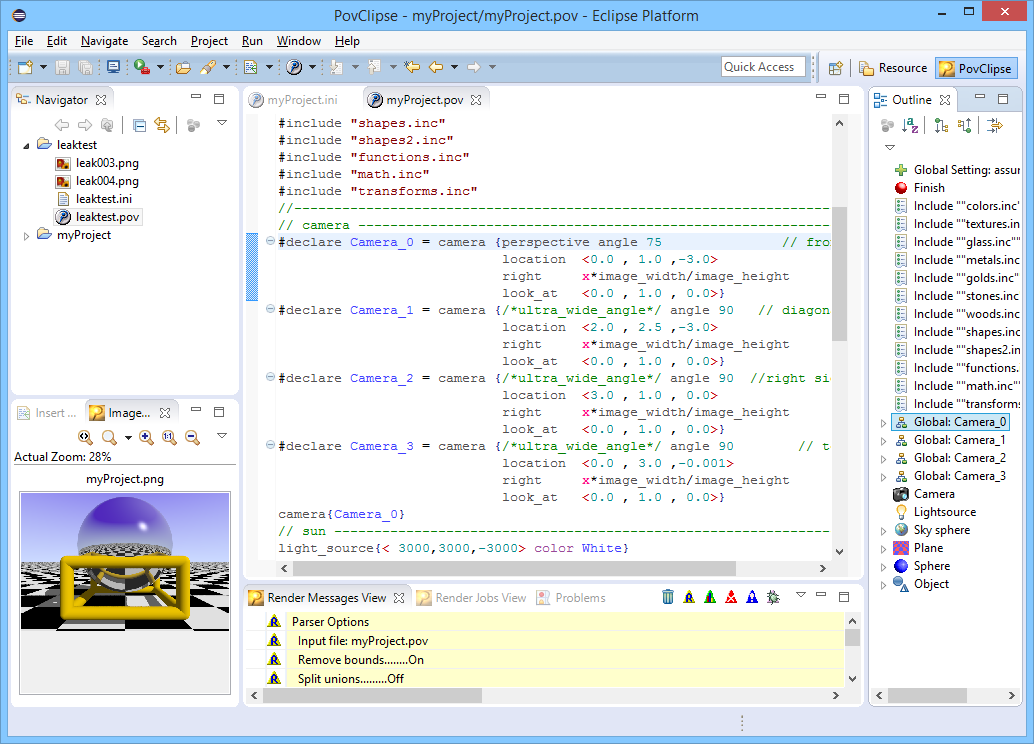
Task: Switch to the Insert view tab
Action: pos(47,413)
